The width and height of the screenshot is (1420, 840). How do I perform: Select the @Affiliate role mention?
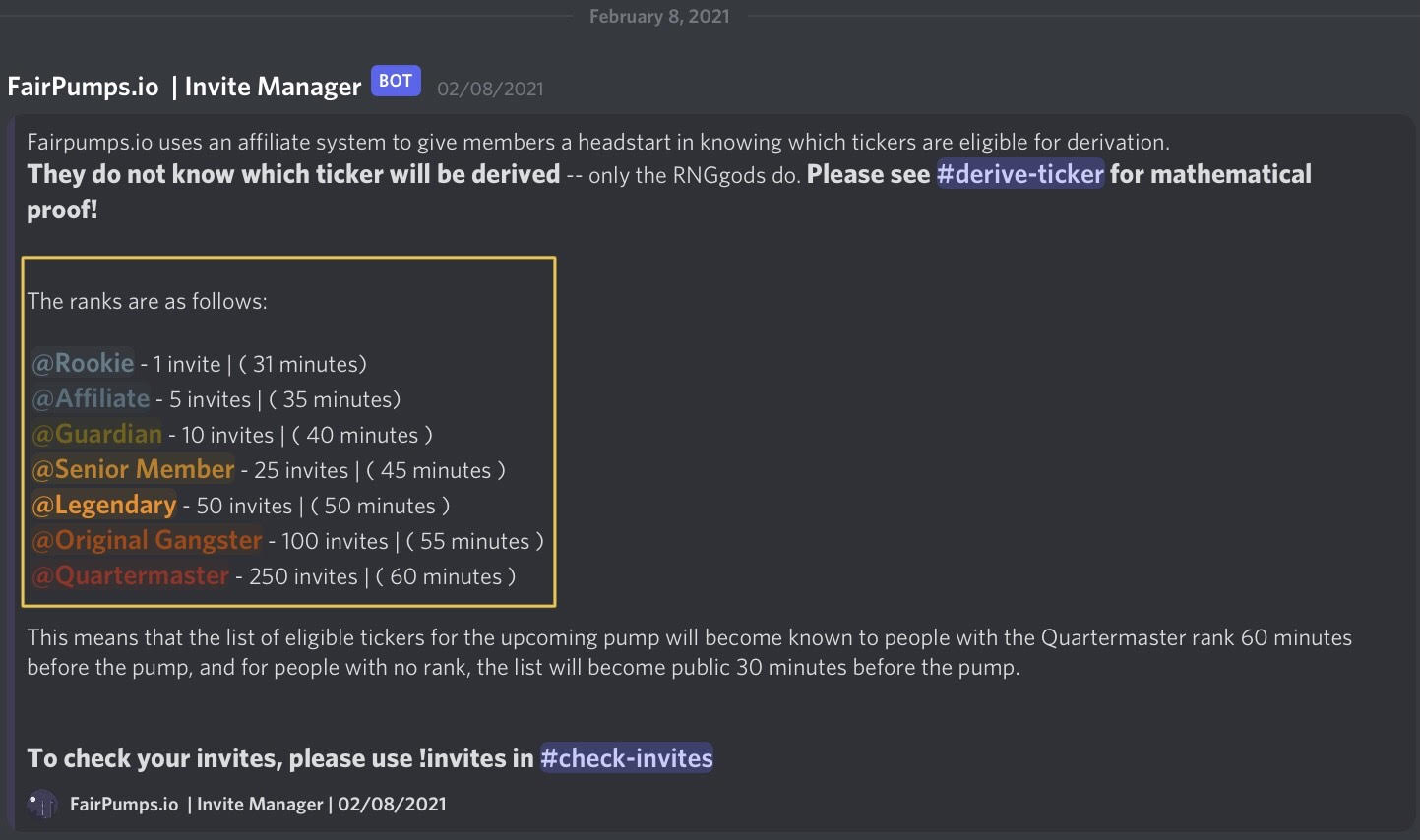click(92, 399)
